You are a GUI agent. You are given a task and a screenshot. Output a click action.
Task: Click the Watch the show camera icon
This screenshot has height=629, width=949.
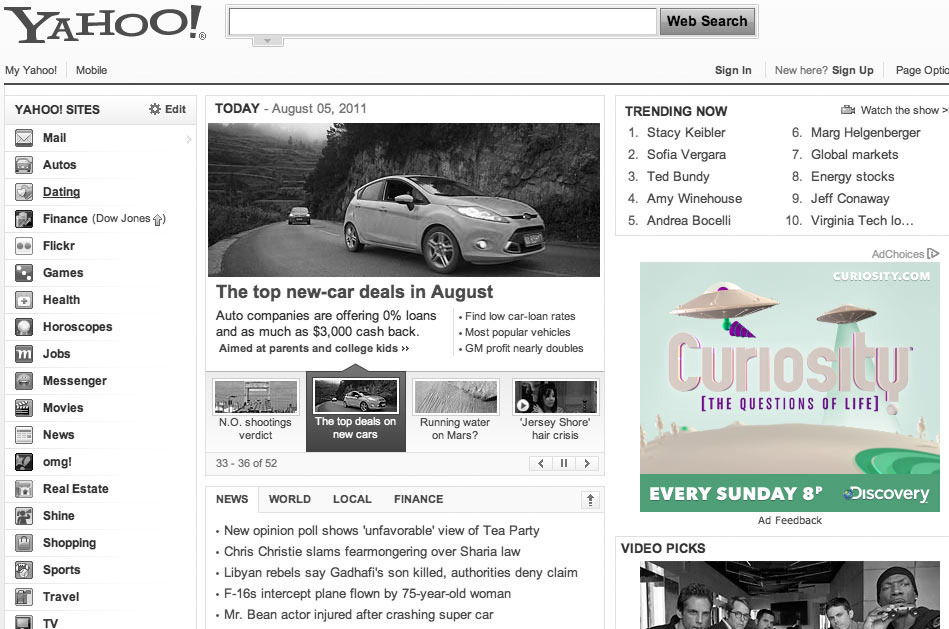[x=848, y=110]
